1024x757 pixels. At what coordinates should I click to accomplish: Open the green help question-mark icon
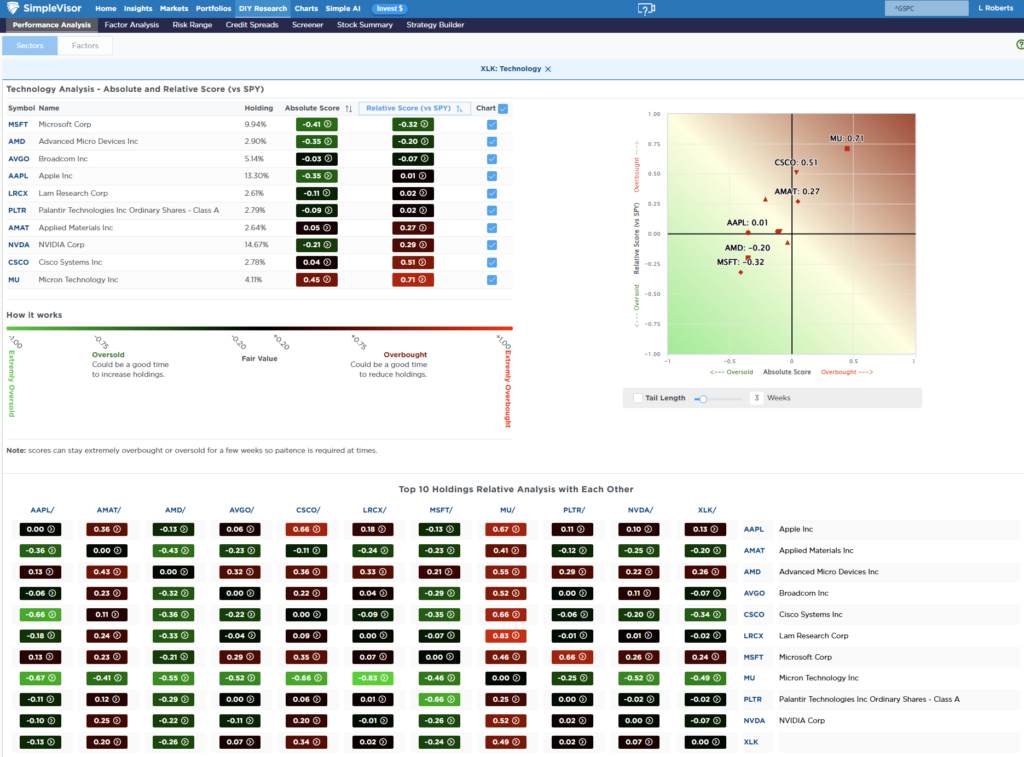pyautogui.click(x=1019, y=44)
